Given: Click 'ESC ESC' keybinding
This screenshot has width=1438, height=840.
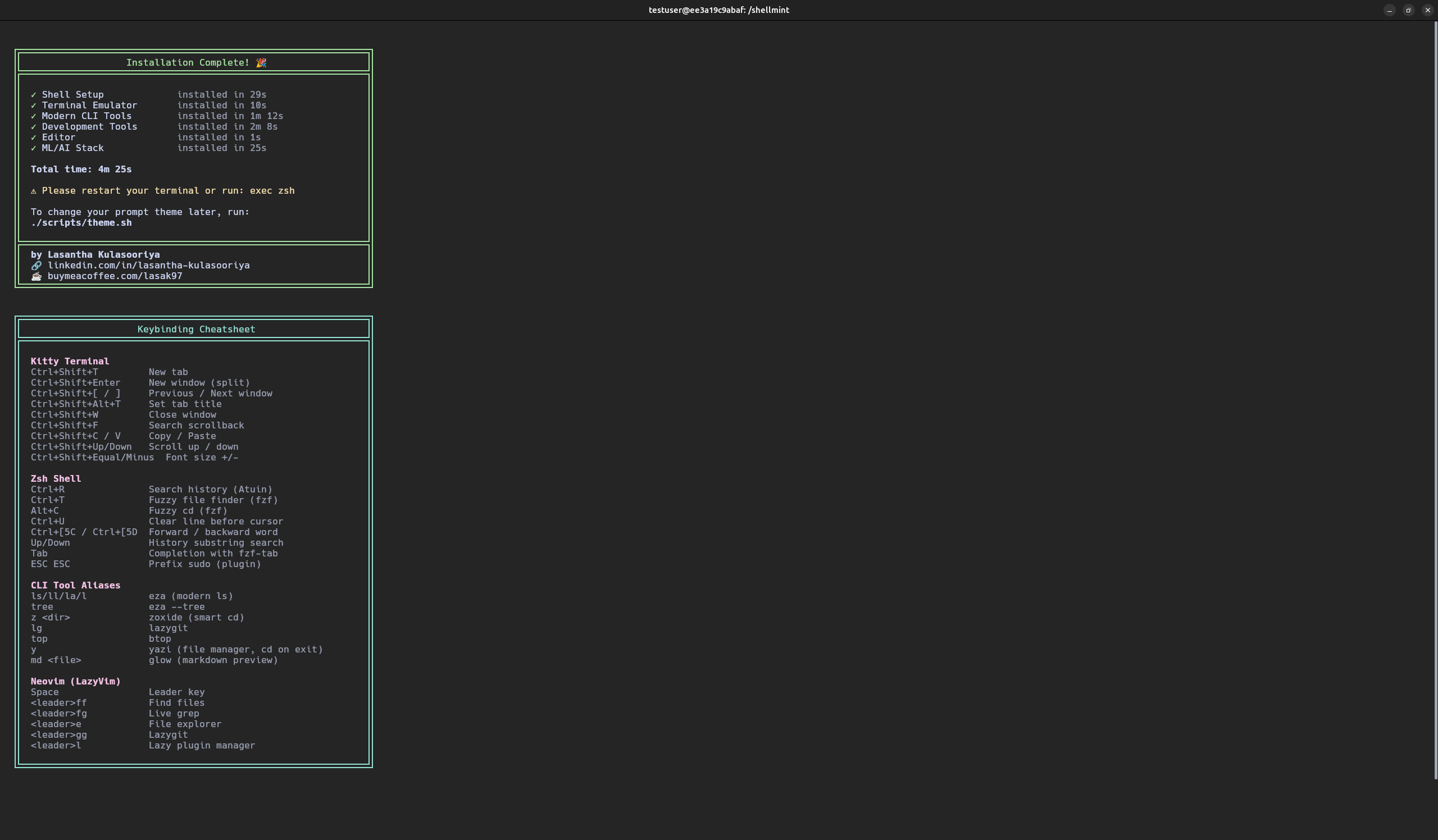Looking at the screenshot, I should click(50, 564).
